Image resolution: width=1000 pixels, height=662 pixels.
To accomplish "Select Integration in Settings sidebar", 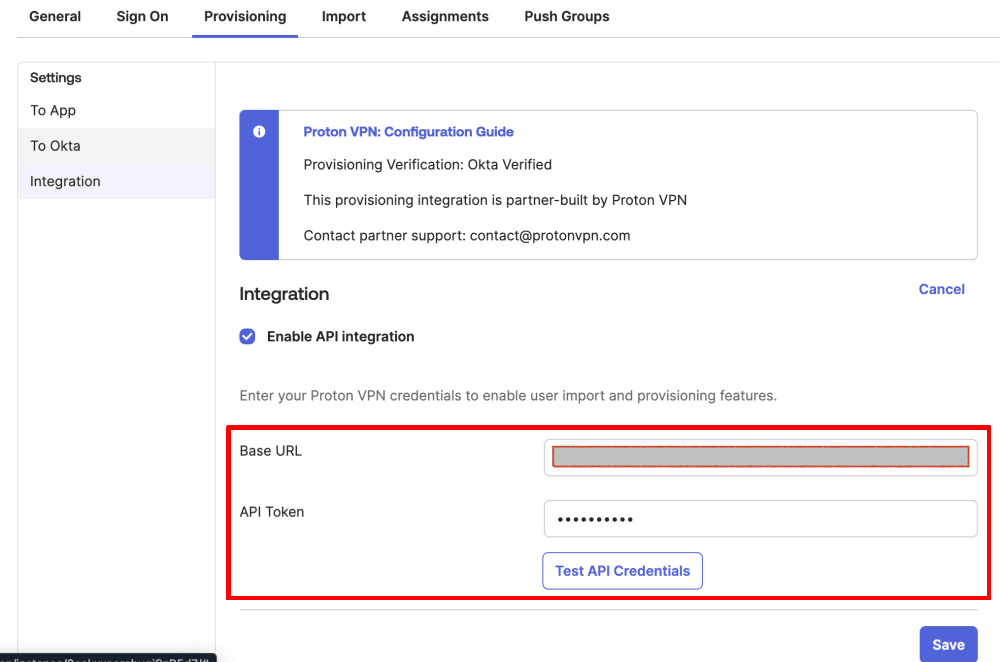I will tap(117, 182).
